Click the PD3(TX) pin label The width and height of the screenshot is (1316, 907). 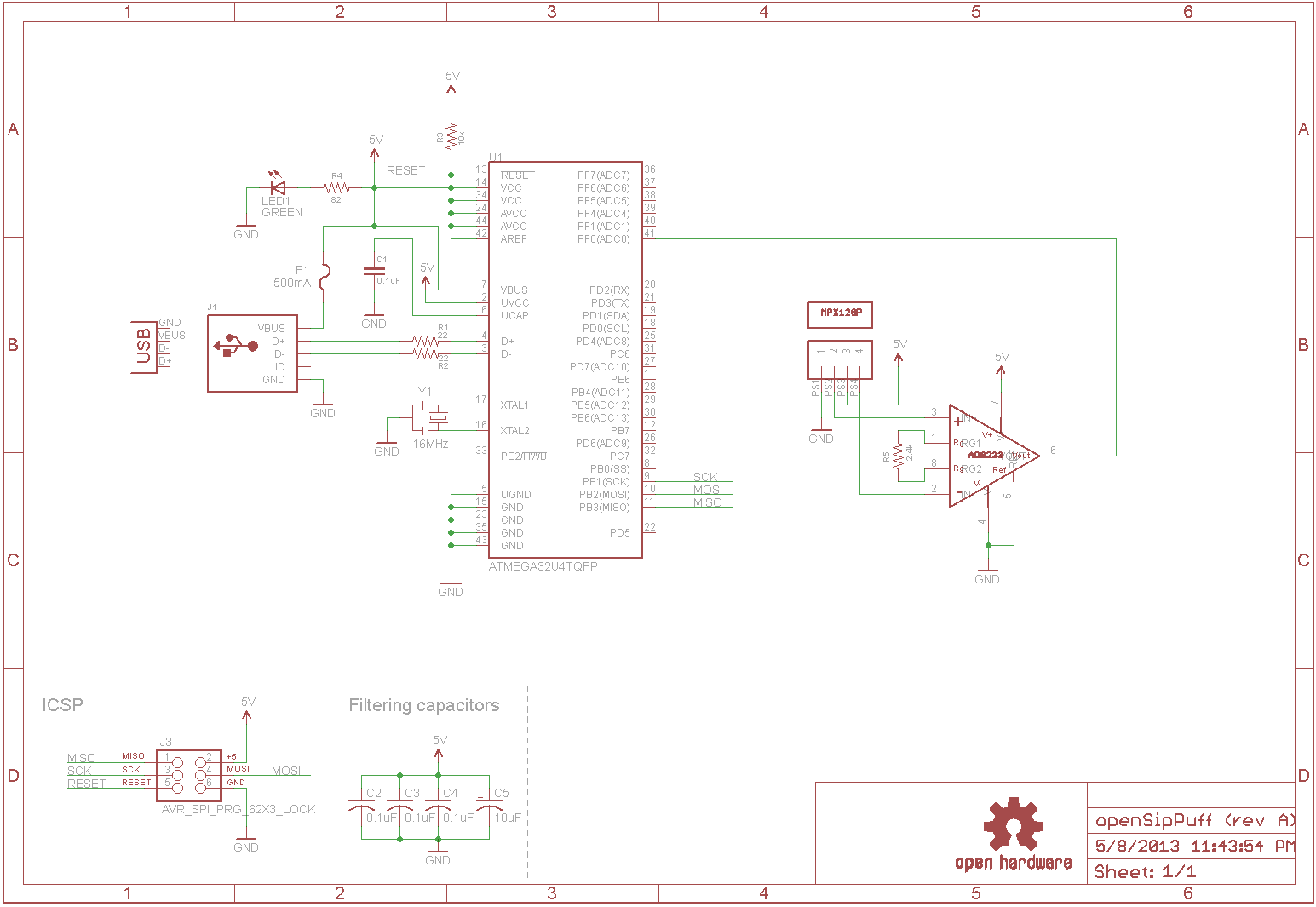[611, 303]
